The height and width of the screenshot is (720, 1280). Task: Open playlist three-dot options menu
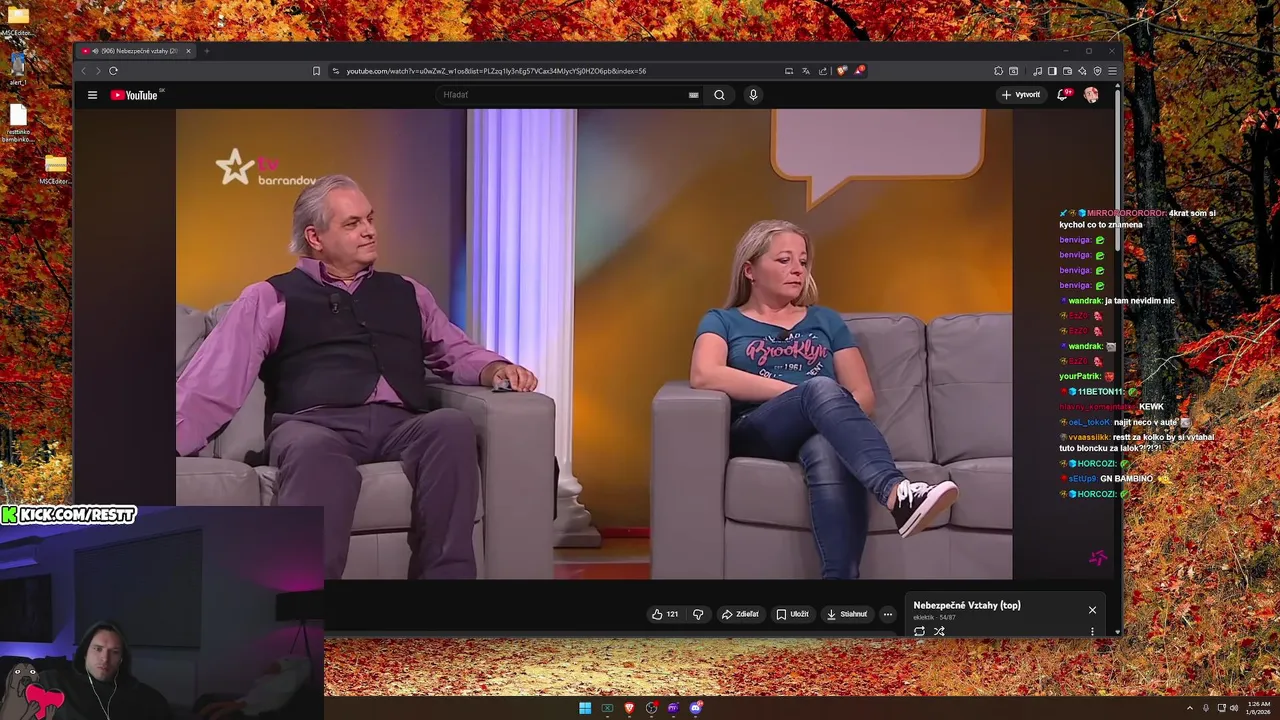[1092, 631]
